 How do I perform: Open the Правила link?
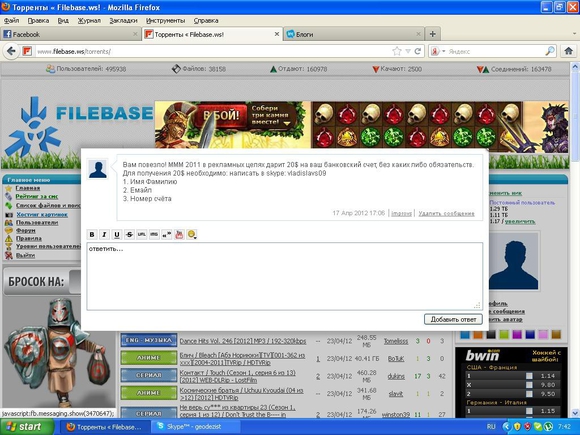[x=29, y=238]
